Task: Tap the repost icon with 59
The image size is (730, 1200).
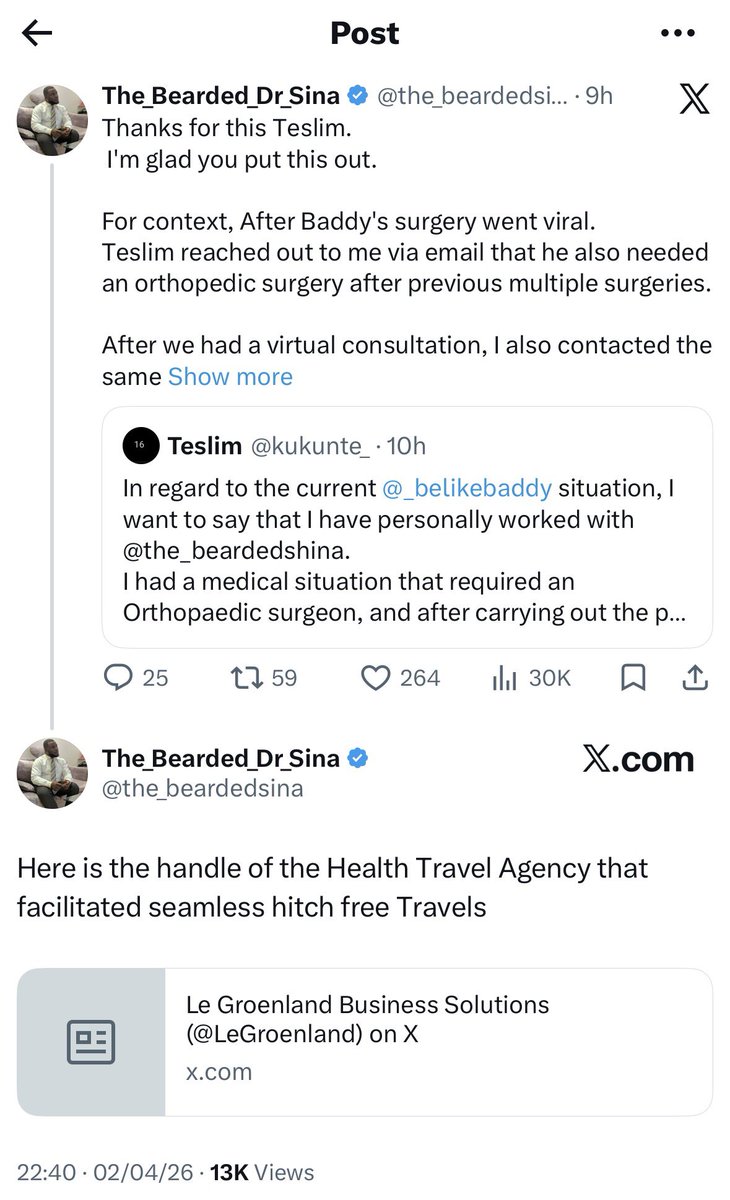Action: pos(242,678)
